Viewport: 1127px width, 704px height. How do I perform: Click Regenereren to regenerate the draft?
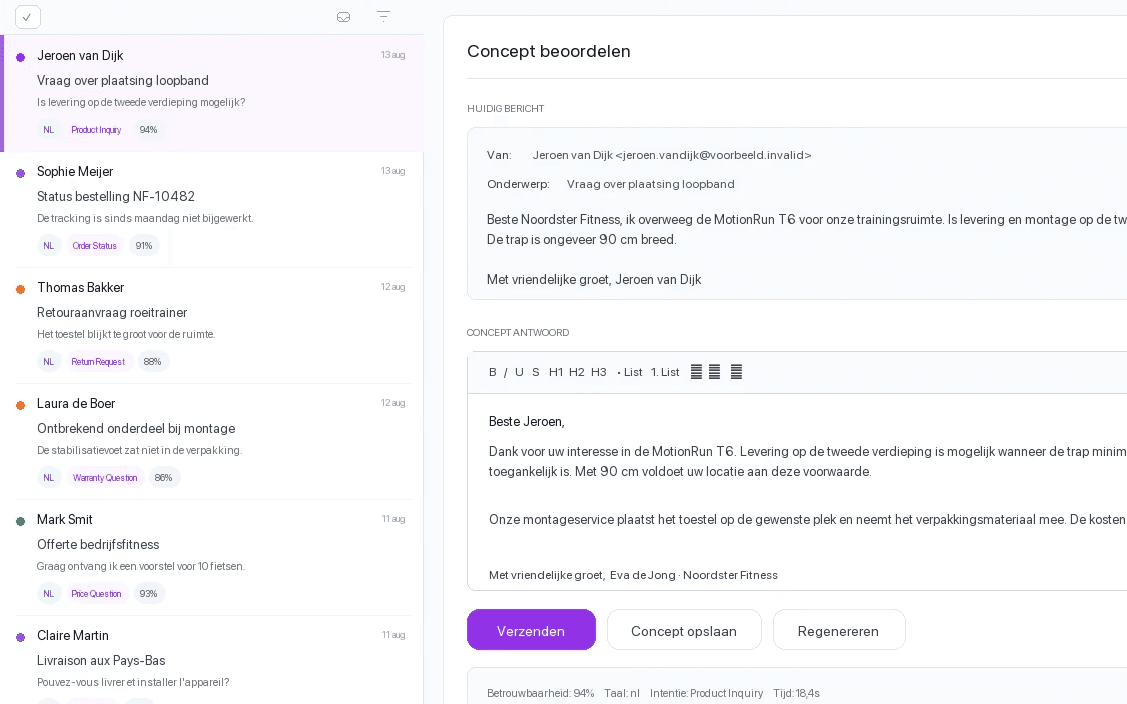839,630
